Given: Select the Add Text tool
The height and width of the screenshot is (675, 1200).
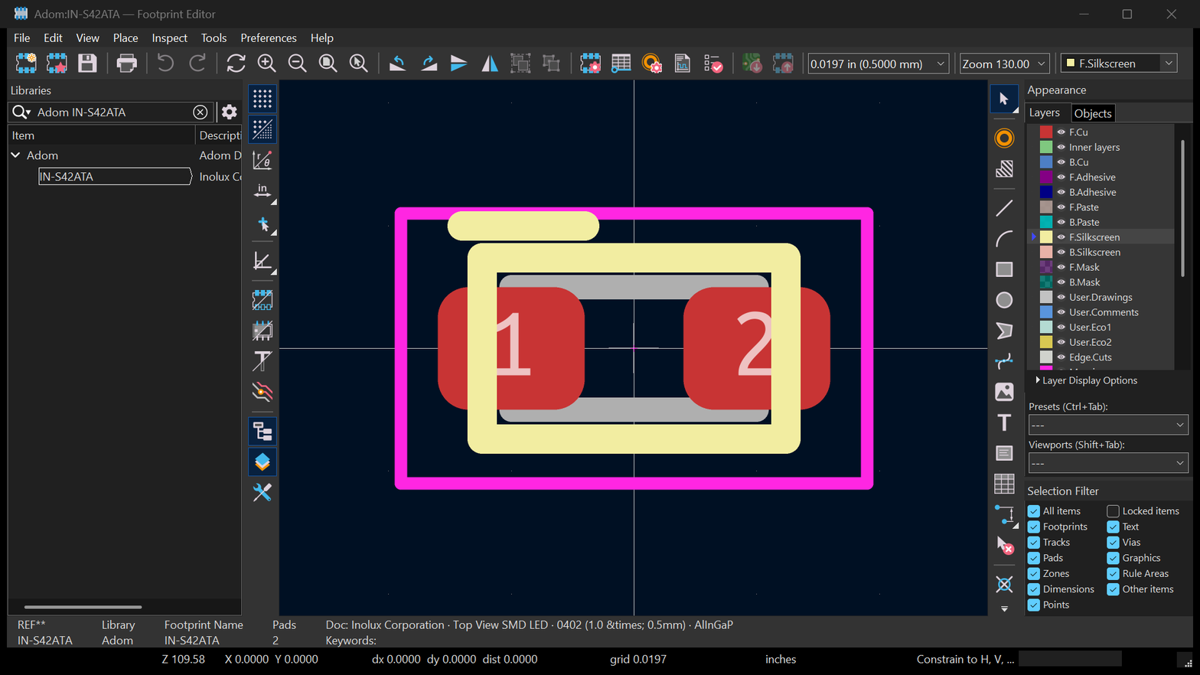Looking at the screenshot, I should tap(1004, 422).
